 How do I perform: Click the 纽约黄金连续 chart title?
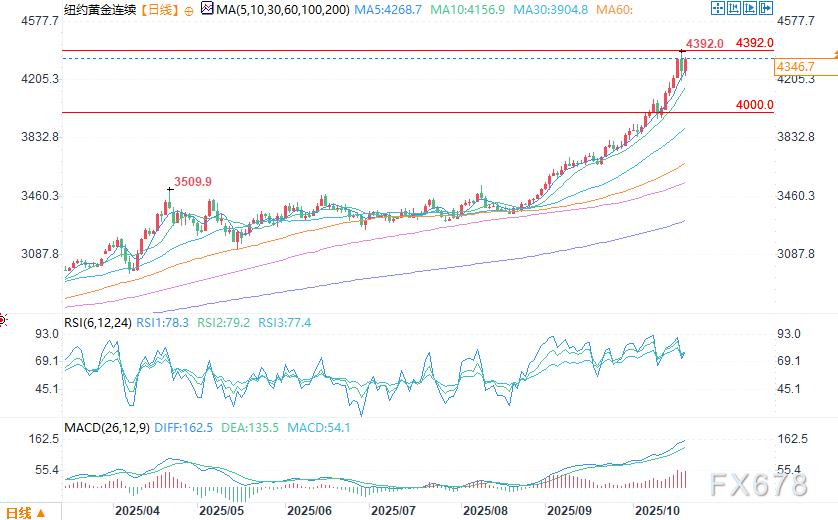pyautogui.click(x=101, y=10)
